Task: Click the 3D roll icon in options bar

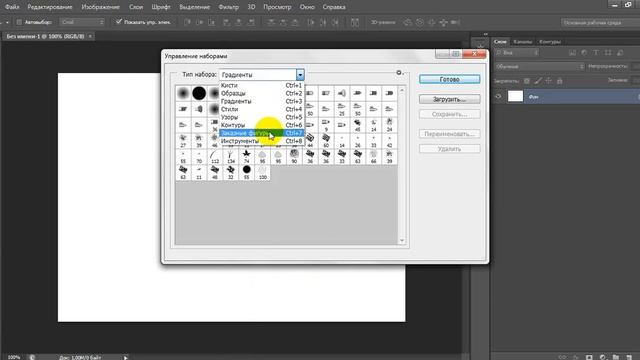Action: point(420,22)
